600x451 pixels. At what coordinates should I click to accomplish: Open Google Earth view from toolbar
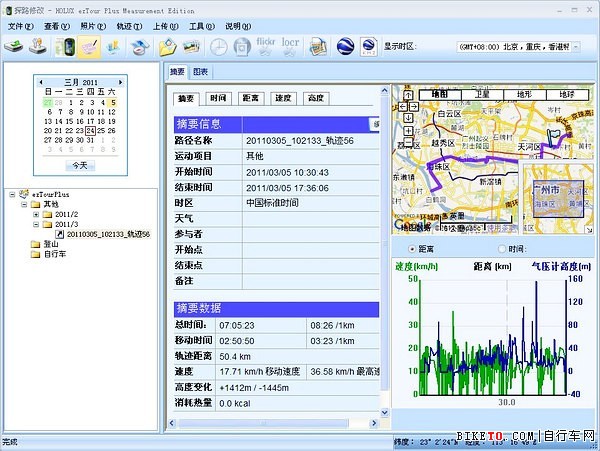click(345, 46)
